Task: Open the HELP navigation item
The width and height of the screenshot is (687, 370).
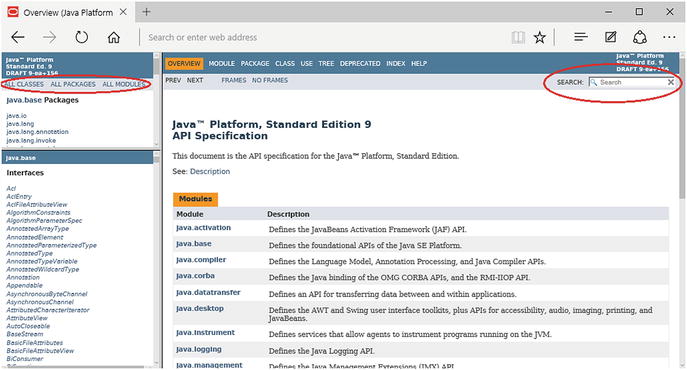Action: [419, 64]
